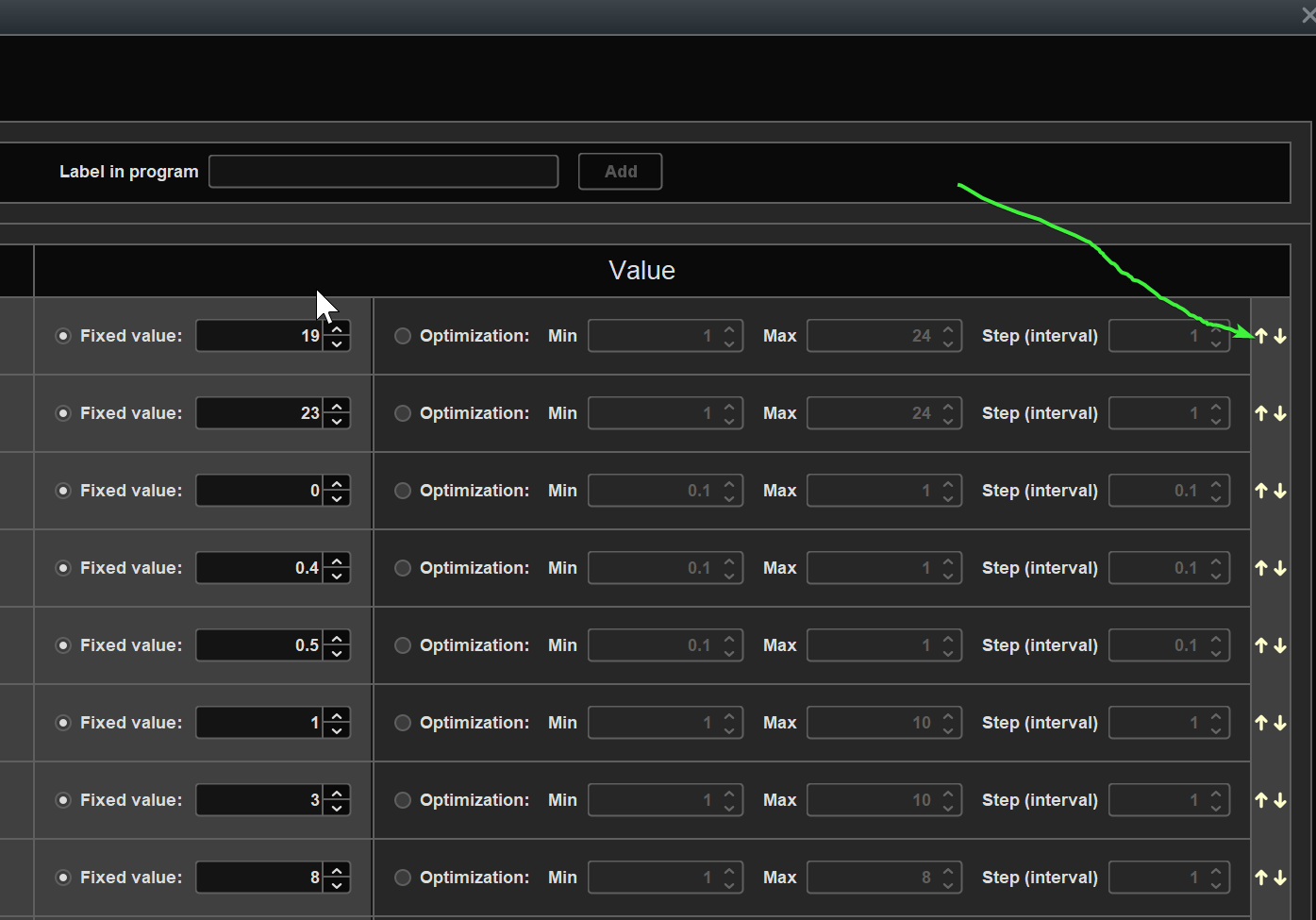This screenshot has height=920, width=1316.
Task: Move parameter with fixed value 8 up
Action: (x=1261, y=878)
